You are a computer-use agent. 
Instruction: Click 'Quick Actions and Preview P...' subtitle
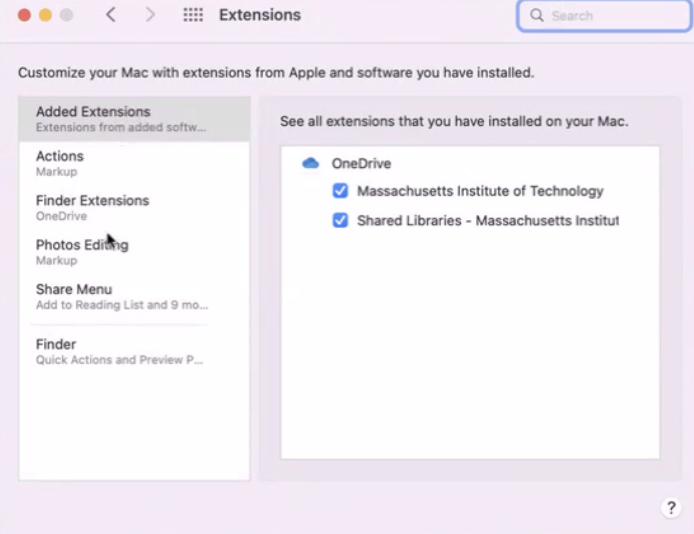click(x=120, y=360)
